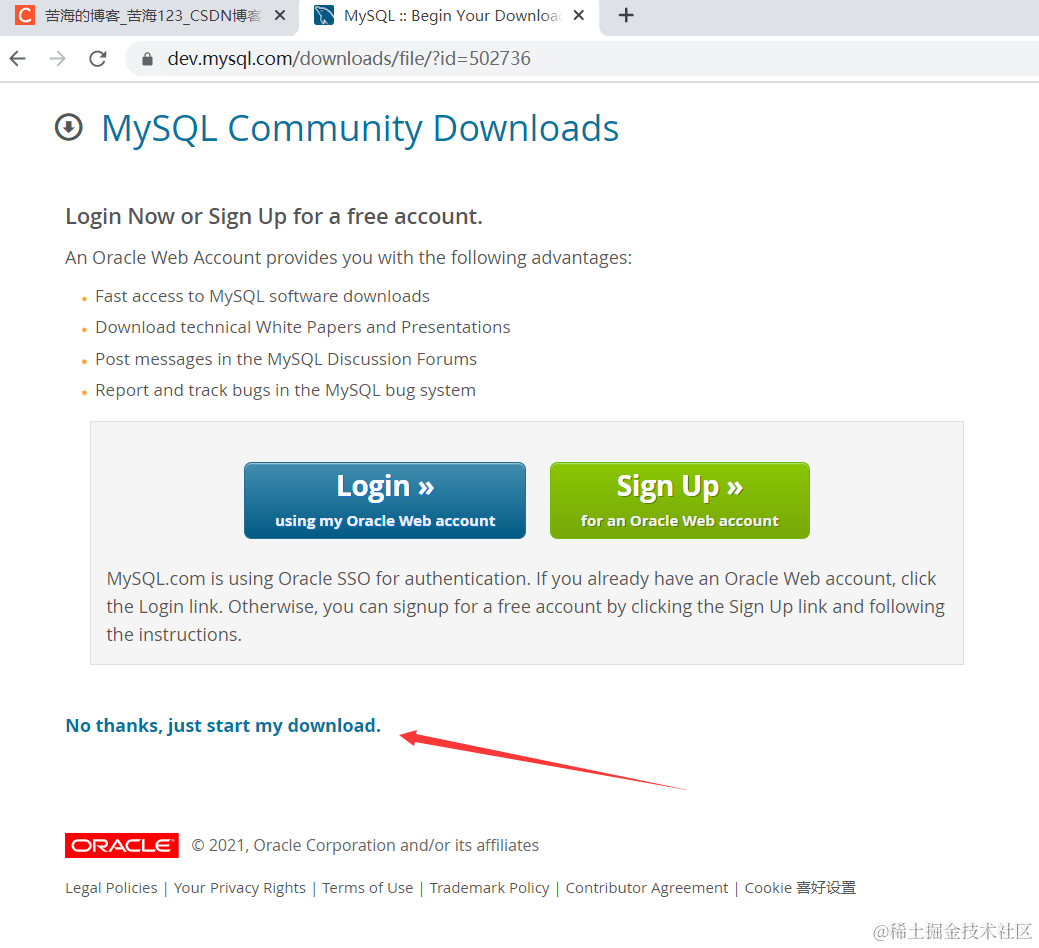
Task: Switch to MySQL Begin Your Download tab
Action: (x=451, y=15)
